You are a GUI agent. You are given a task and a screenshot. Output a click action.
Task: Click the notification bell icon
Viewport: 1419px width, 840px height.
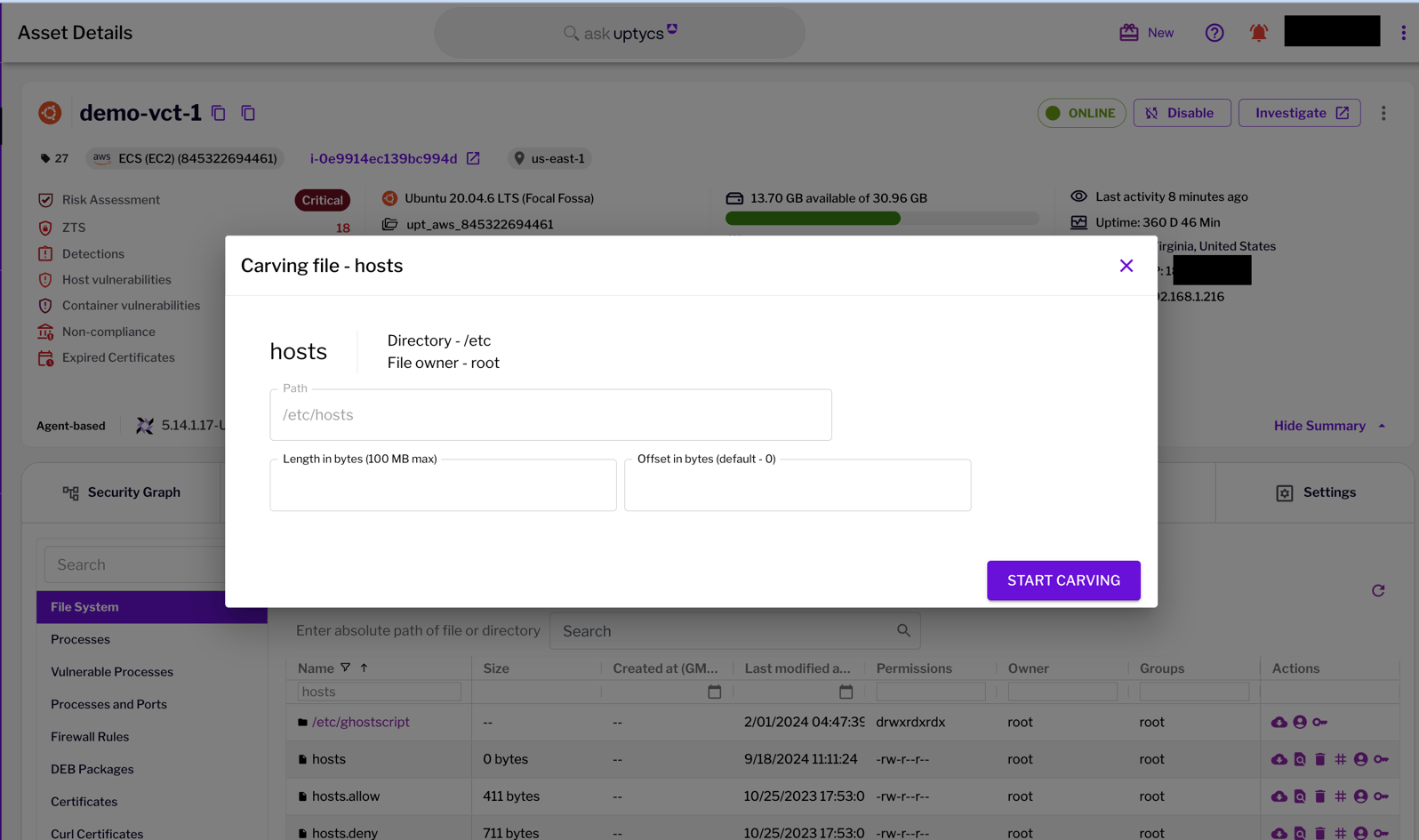click(x=1258, y=33)
